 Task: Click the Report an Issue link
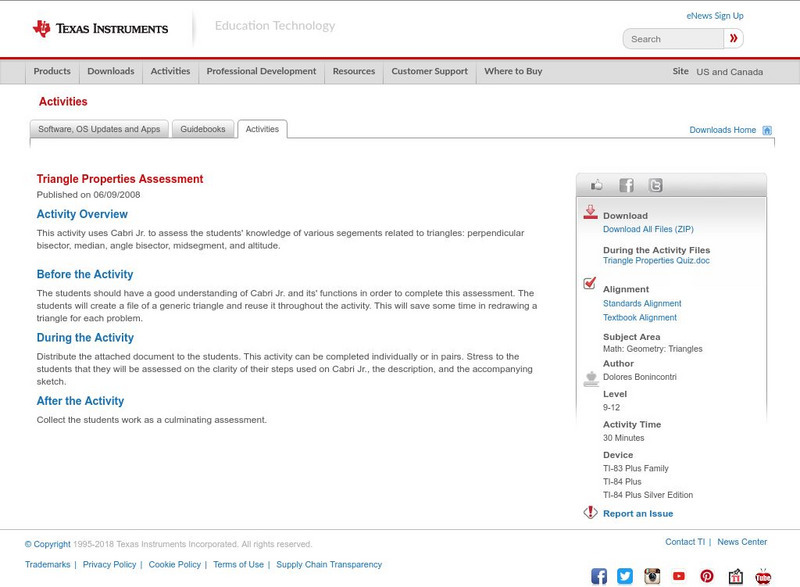click(638, 514)
